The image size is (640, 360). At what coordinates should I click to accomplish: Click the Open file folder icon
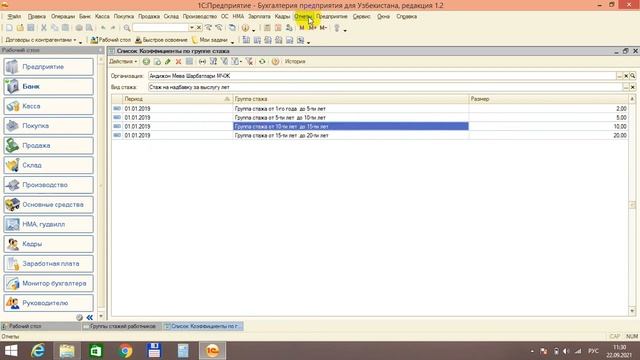(x=20, y=28)
